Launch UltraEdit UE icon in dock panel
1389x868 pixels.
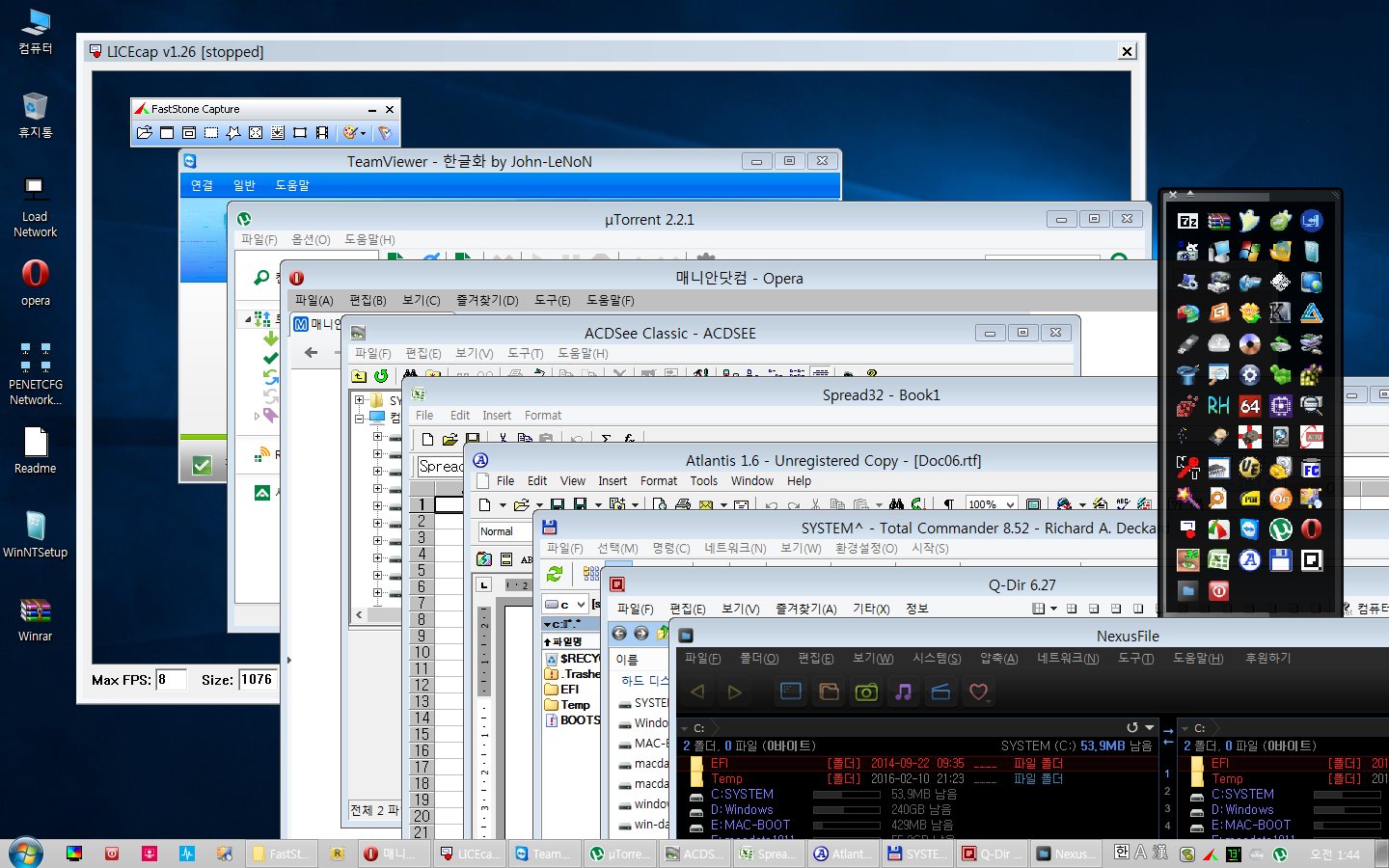tap(1250, 468)
